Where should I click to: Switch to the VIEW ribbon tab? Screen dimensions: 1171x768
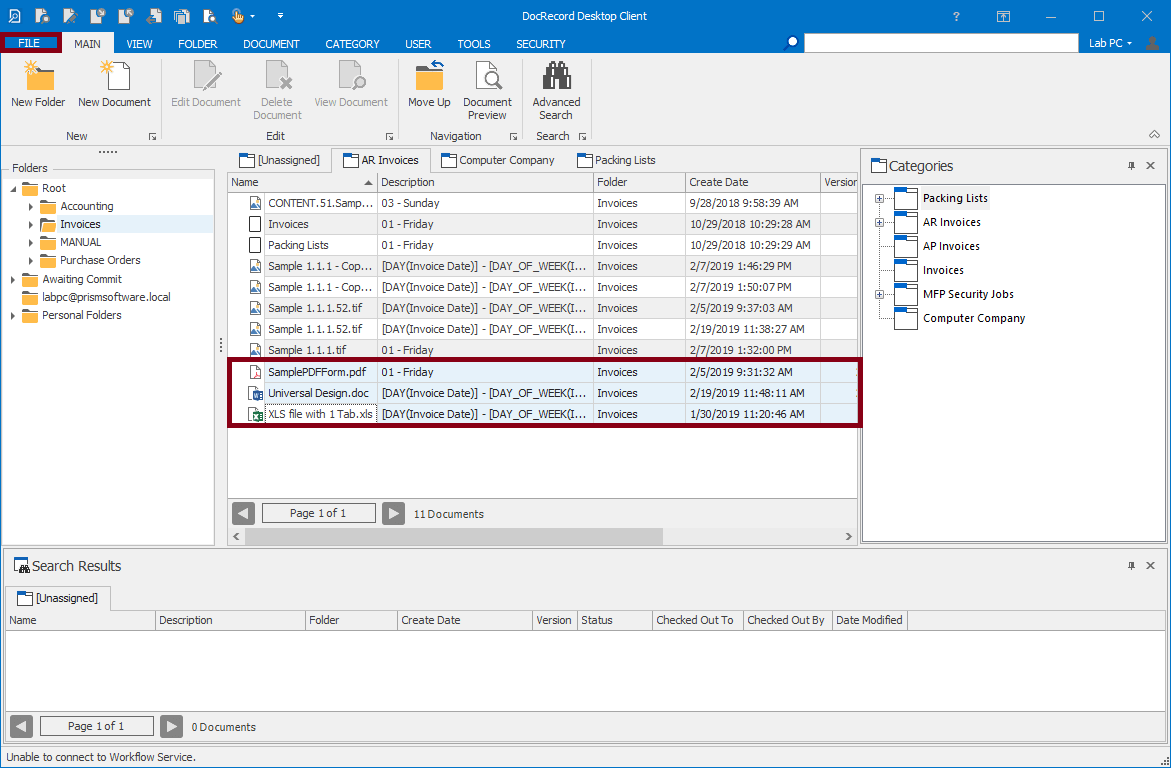pos(139,44)
